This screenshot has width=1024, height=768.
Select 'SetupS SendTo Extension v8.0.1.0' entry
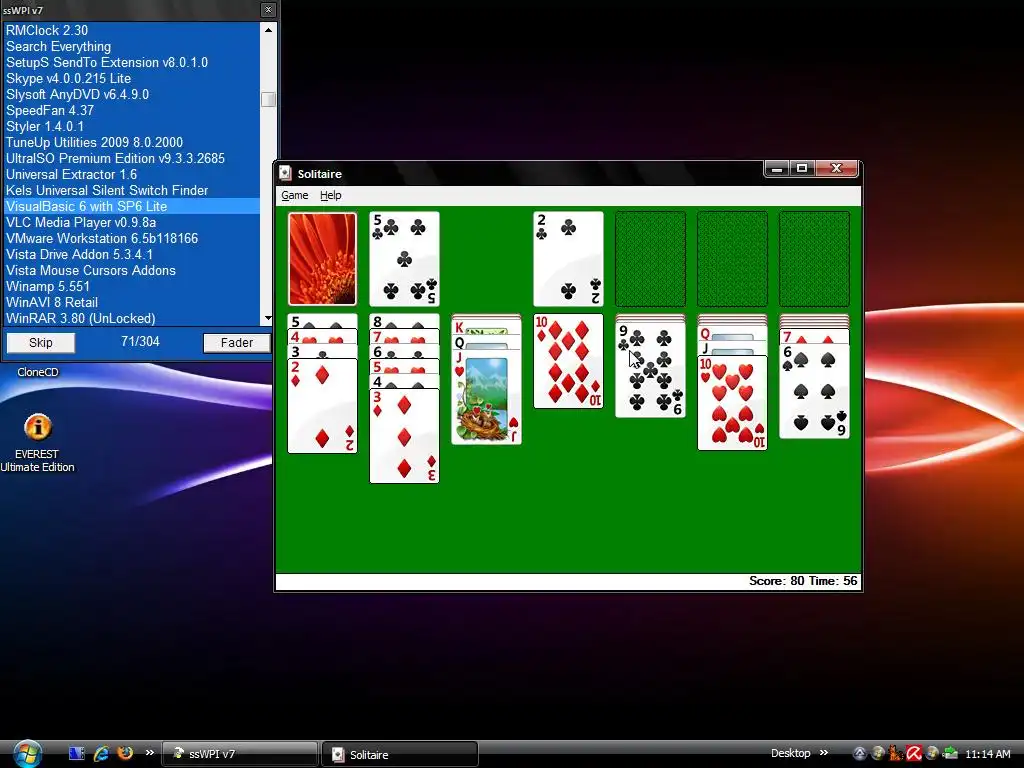point(131,62)
